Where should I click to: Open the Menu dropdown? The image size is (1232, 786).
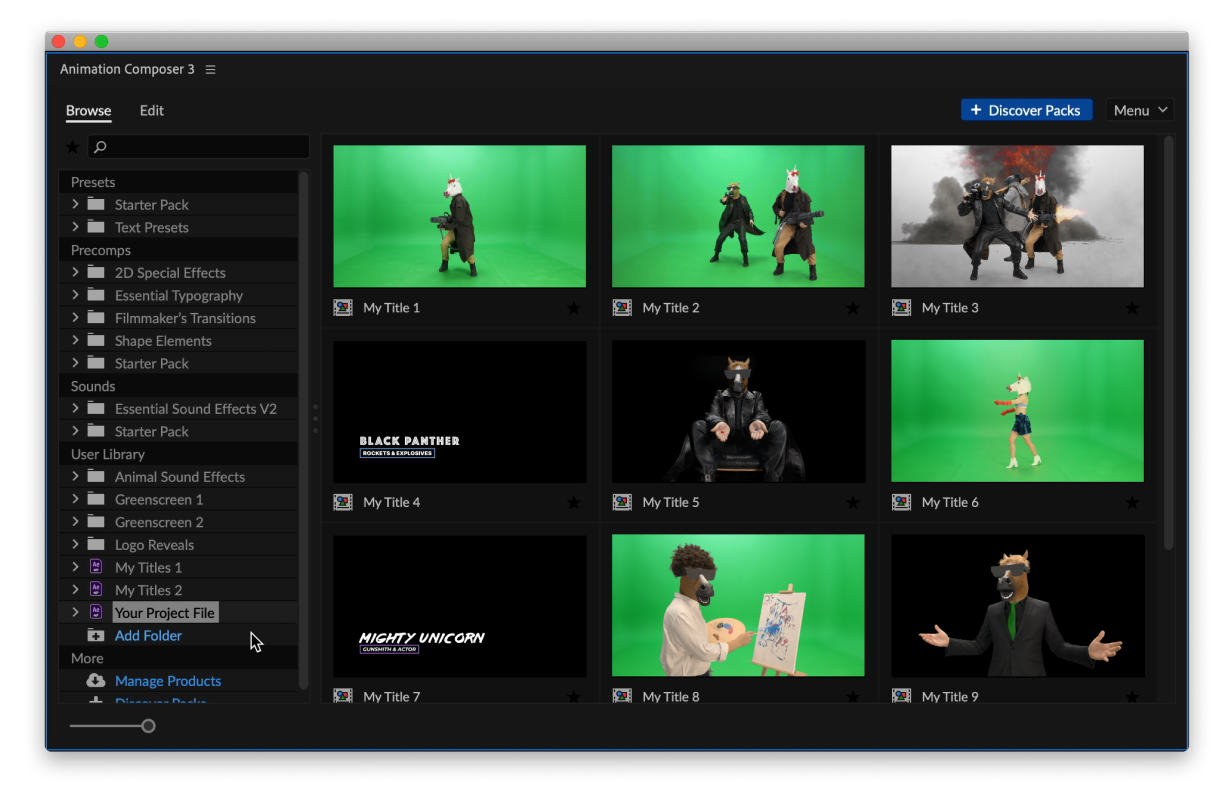pyautogui.click(x=1141, y=110)
